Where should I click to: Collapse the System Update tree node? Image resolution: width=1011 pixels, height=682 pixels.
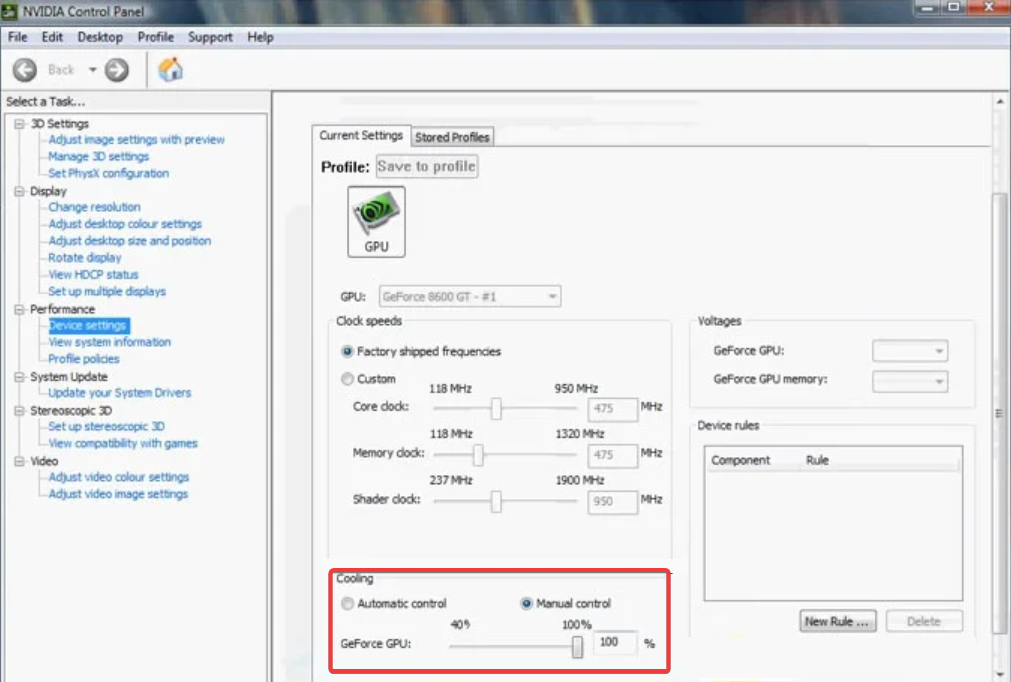pos(19,376)
